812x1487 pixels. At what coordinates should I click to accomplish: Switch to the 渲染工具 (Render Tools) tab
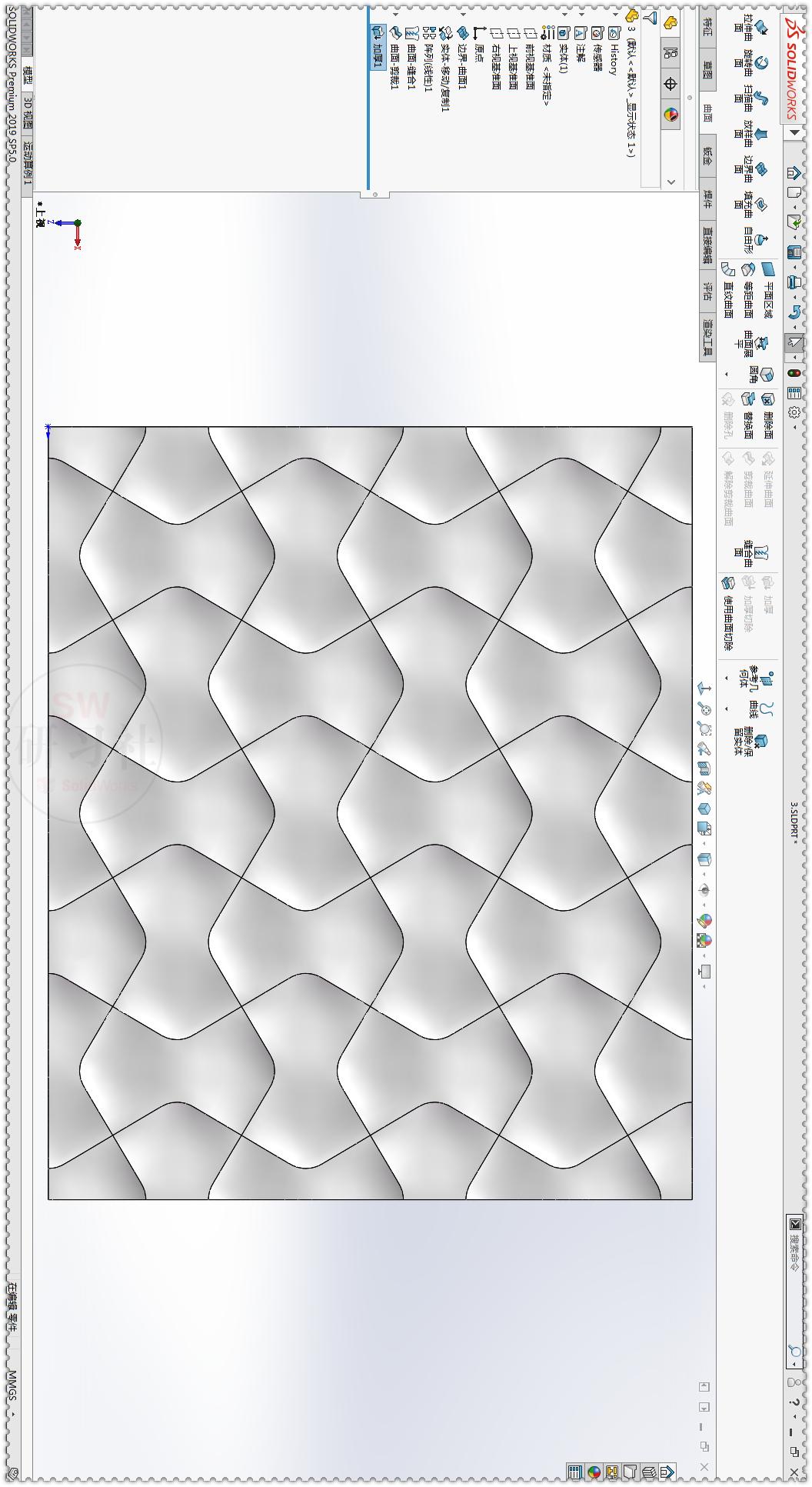point(707,336)
